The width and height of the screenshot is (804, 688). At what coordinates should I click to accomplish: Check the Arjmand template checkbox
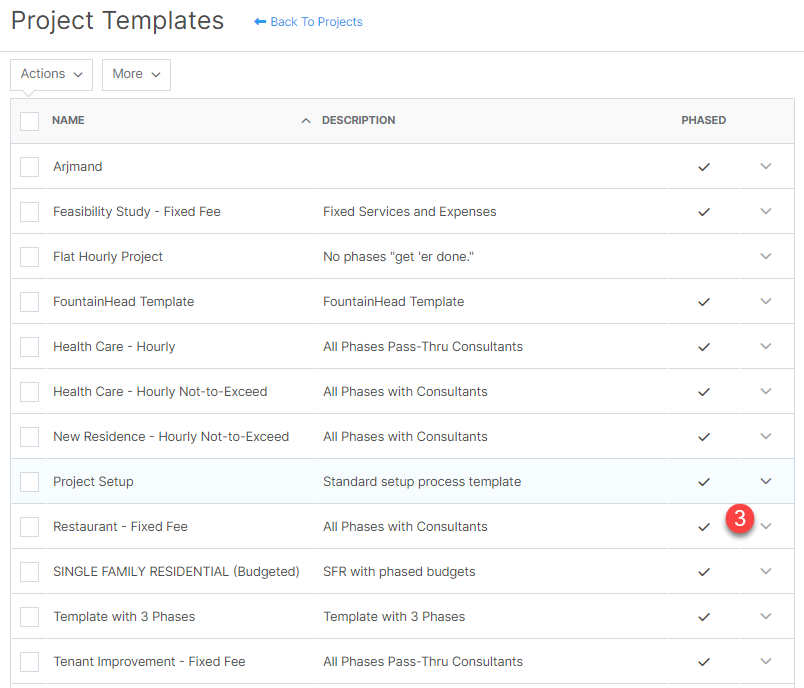(x=29, y=167)
